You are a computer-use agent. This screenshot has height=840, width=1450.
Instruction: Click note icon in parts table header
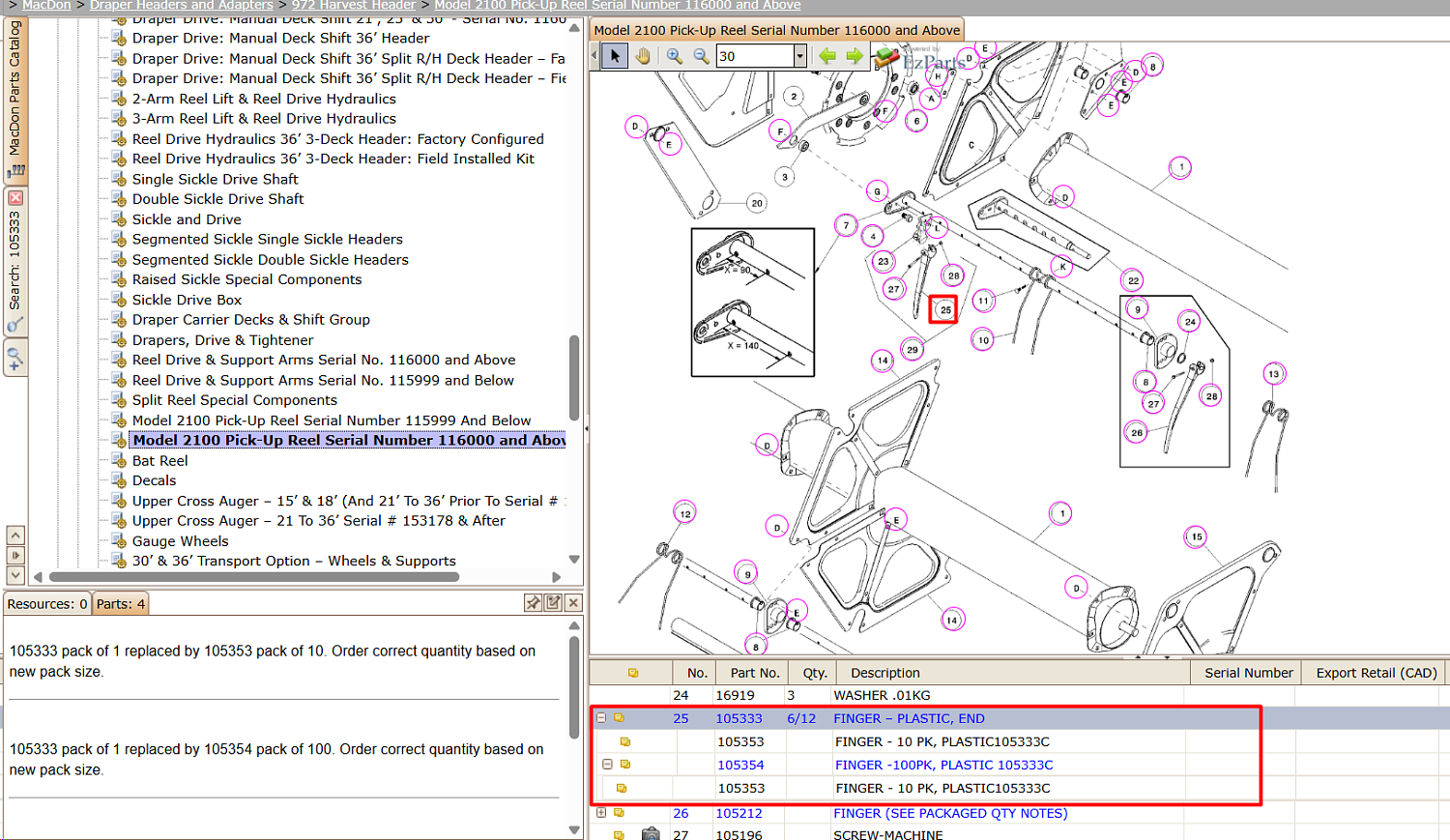[x=633, y=673]
